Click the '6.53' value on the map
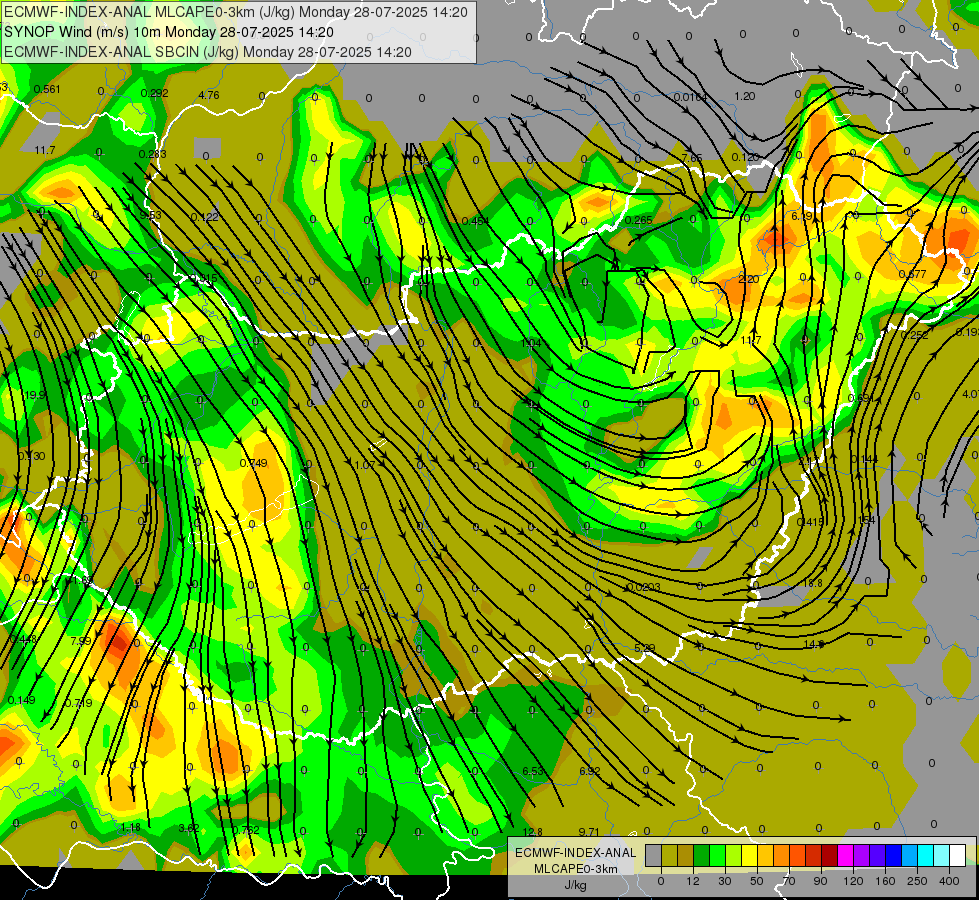 (x=533, y=771)
